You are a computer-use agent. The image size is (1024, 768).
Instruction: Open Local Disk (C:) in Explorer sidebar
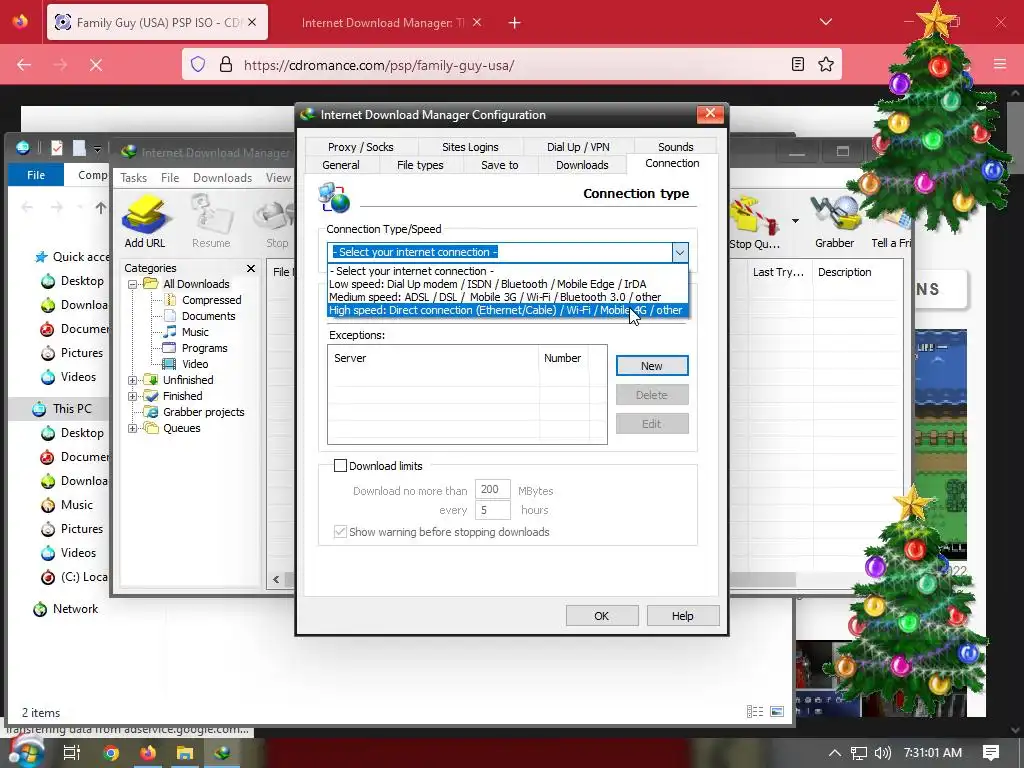(x=75, y=577)
